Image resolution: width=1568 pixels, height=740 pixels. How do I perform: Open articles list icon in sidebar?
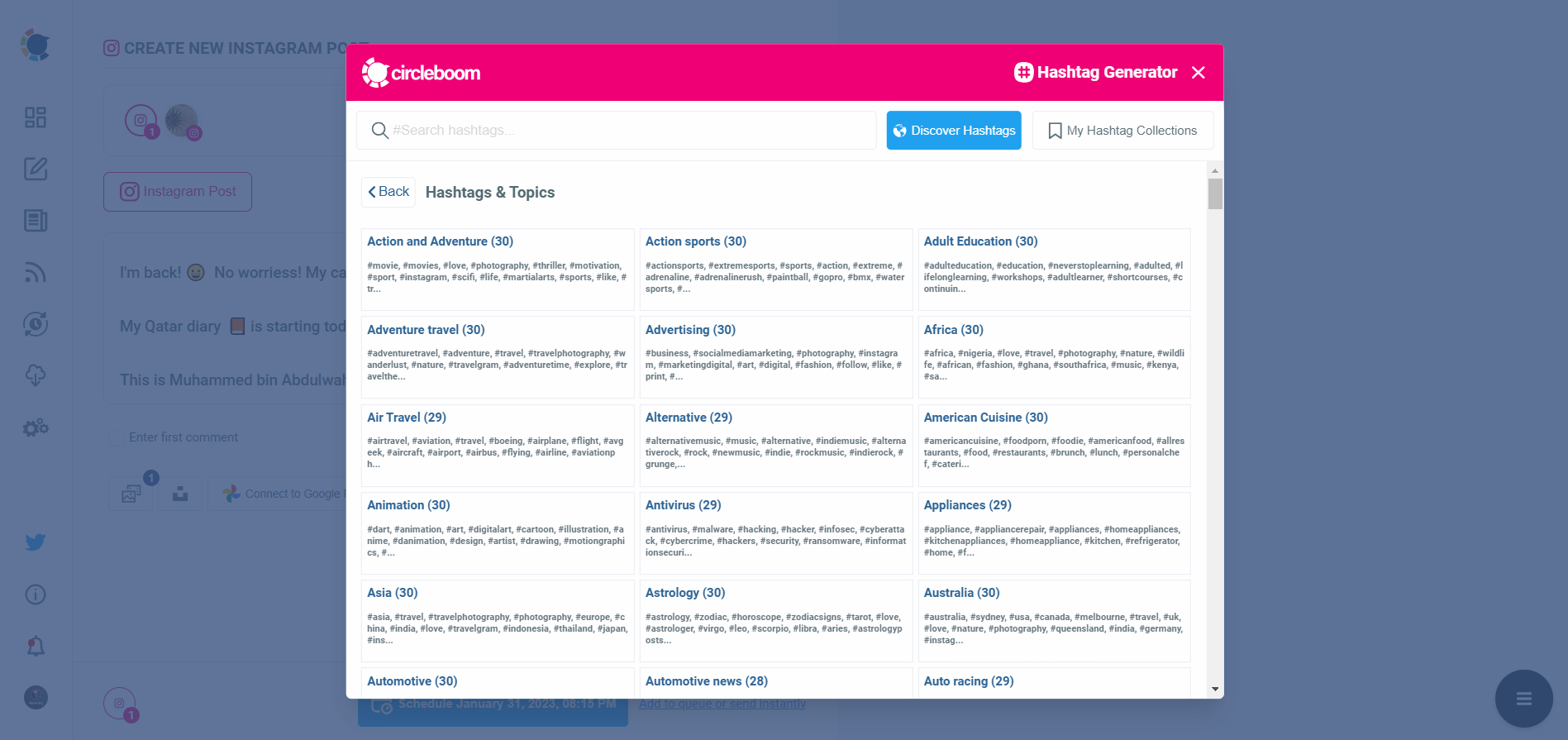pos(36,221)
